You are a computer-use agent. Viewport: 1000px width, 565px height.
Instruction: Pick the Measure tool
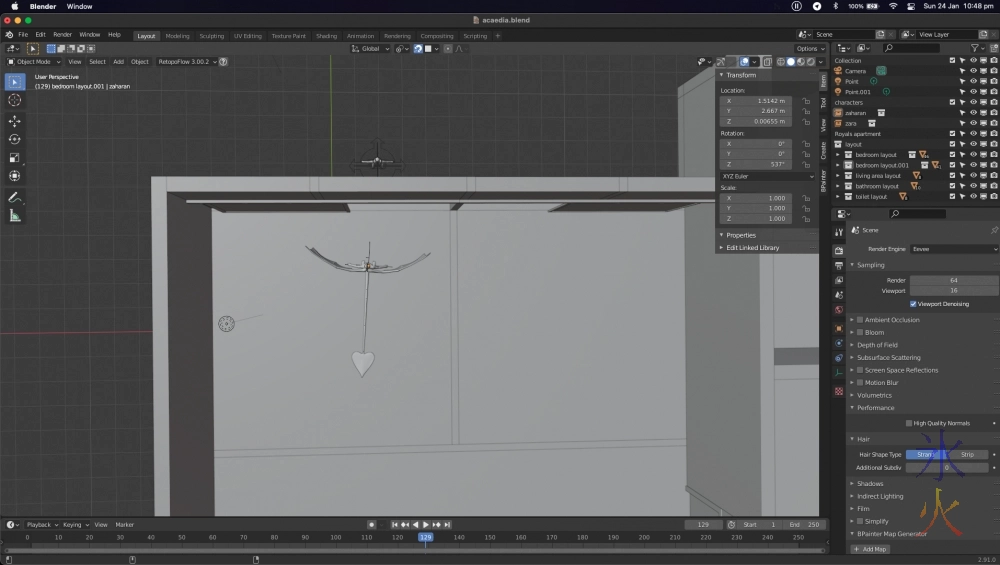(x=15, y=215)
